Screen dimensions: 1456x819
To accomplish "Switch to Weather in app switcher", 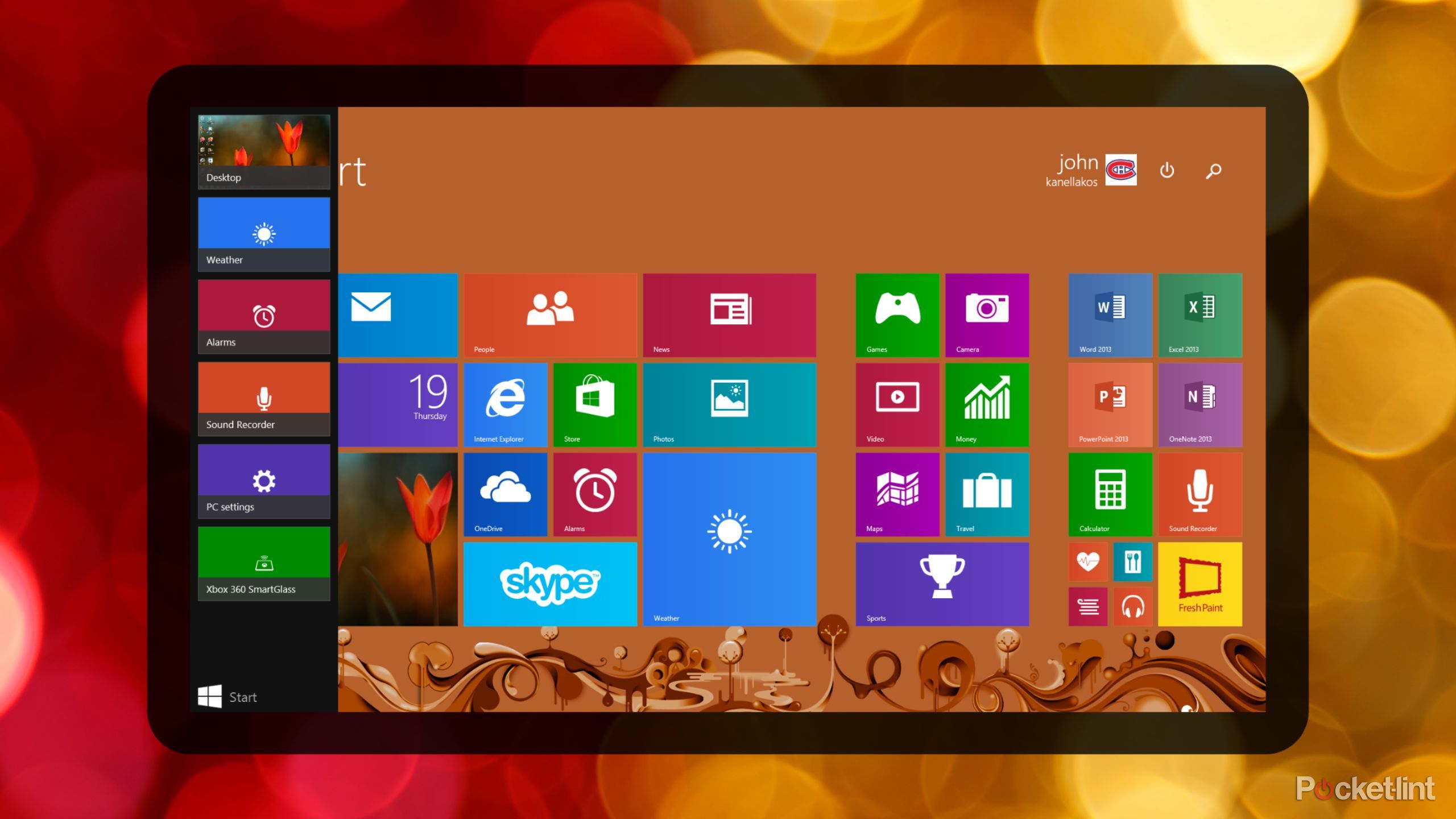I will [264, 234].
